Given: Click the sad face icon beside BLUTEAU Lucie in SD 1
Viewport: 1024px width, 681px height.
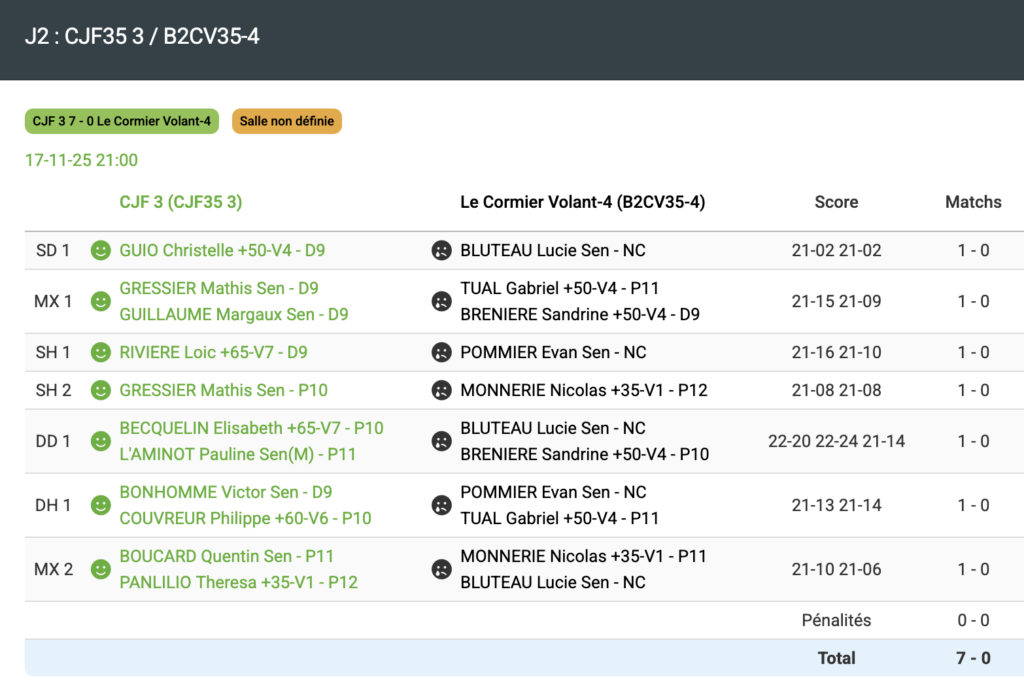Looking at the screenshot, I should tap(441, 250).
